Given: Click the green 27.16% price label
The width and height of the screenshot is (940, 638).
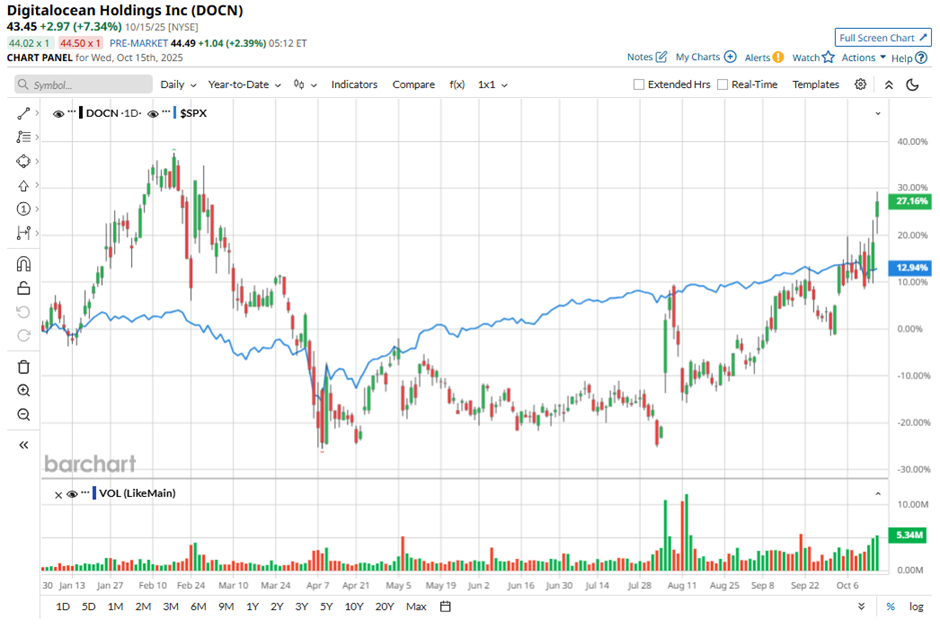Looking at the screenshot, I should 910,201.
